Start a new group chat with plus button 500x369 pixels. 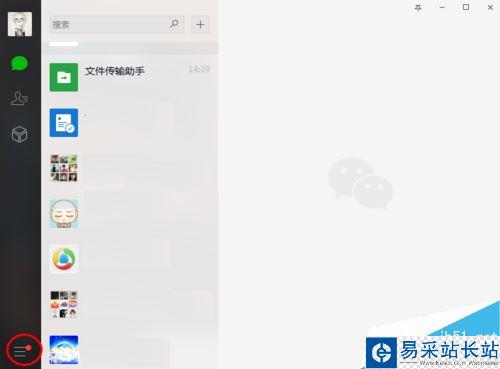pyautogui.click(x=200, y=24)
